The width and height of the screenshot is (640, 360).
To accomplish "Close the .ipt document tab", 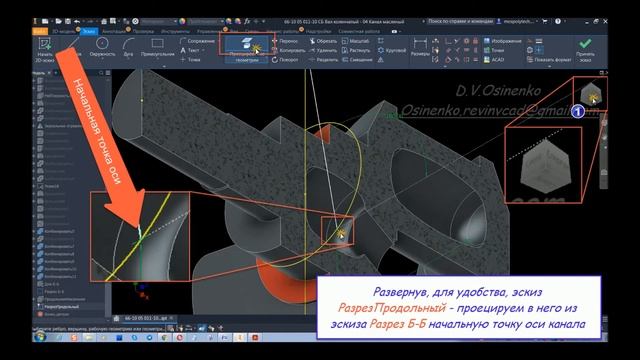I will [x=171, y=318].
